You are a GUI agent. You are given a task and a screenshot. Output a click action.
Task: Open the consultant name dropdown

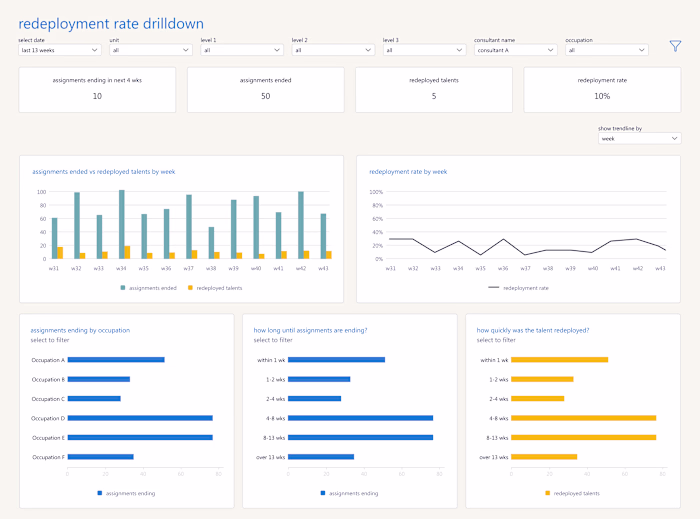[x=515, y=50]
